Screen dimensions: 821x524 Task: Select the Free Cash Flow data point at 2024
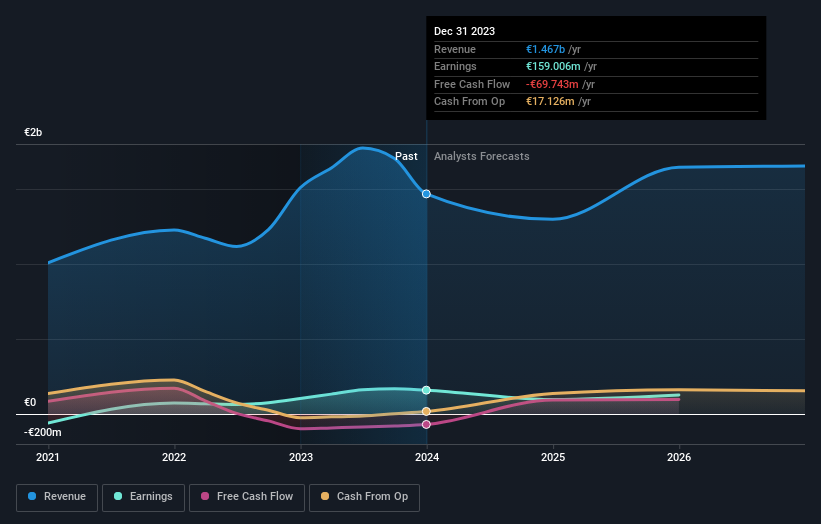pos(426,425)
